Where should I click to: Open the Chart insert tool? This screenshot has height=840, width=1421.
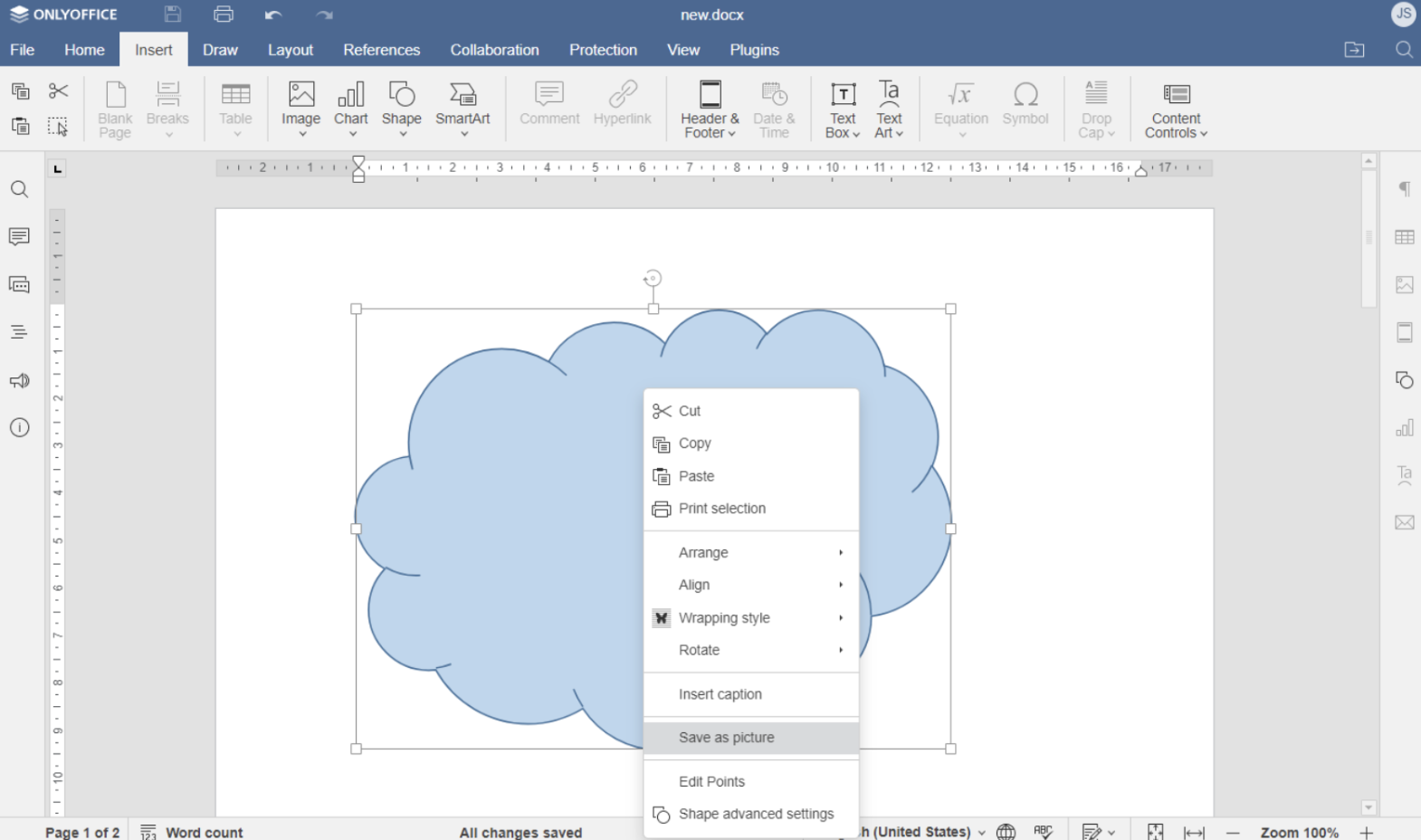point(350,96)
